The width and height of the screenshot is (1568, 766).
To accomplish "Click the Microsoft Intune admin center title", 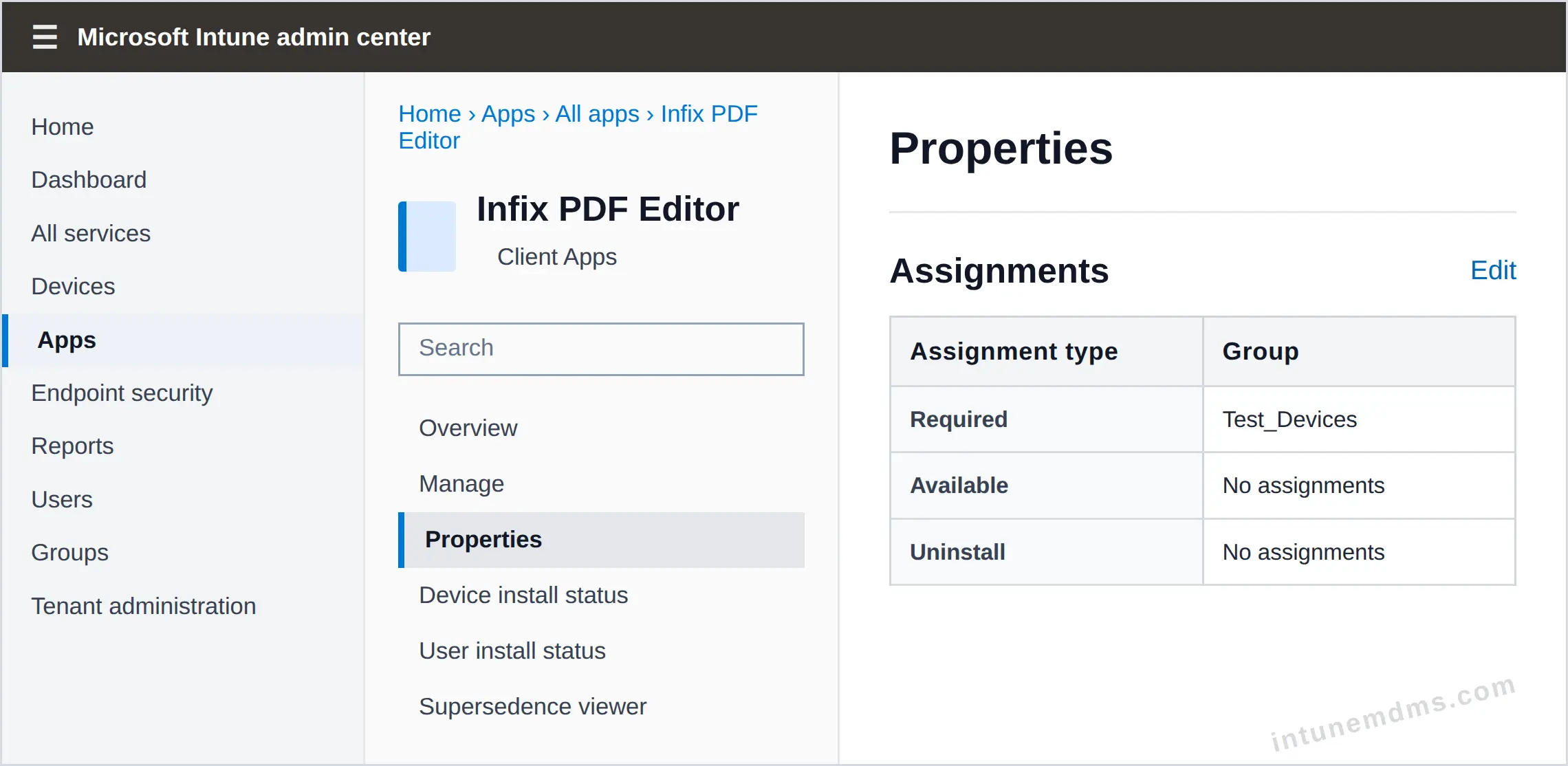I will 254,37.
